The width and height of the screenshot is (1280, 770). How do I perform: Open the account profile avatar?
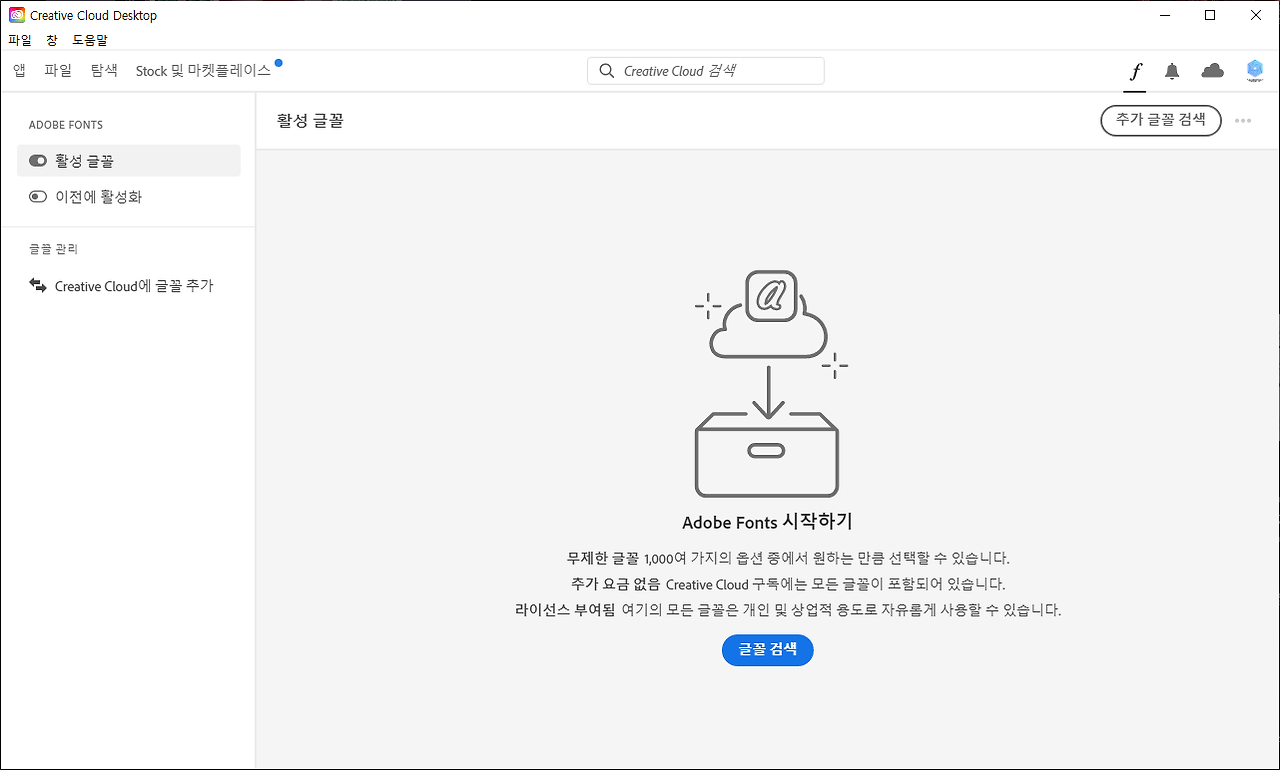pos(1255,70)
